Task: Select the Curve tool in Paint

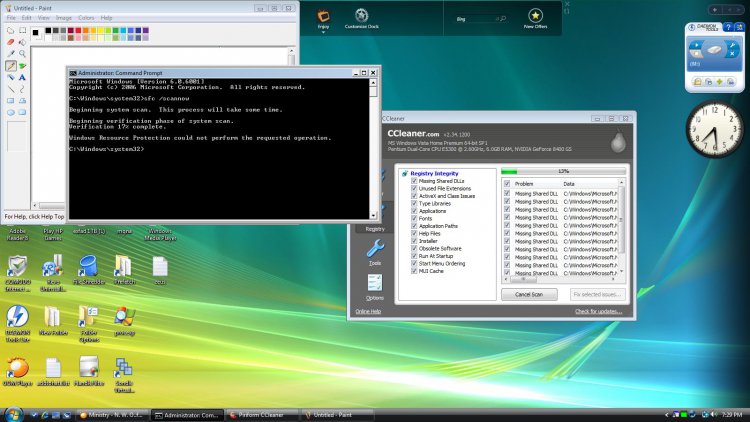Action: [x=22, y=89]
